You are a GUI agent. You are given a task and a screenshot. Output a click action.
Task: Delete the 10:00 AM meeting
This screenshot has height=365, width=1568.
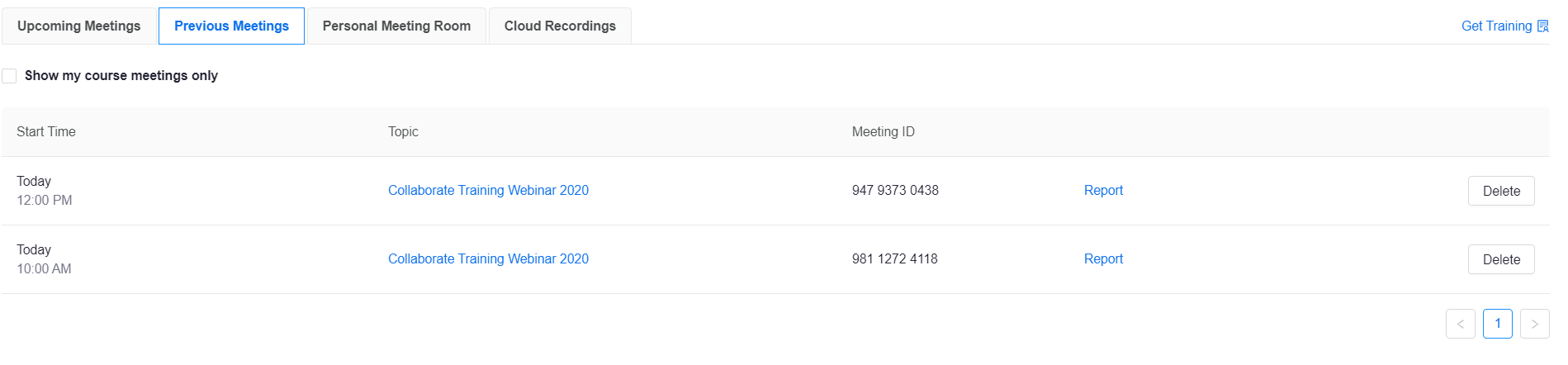(1501, 259)
